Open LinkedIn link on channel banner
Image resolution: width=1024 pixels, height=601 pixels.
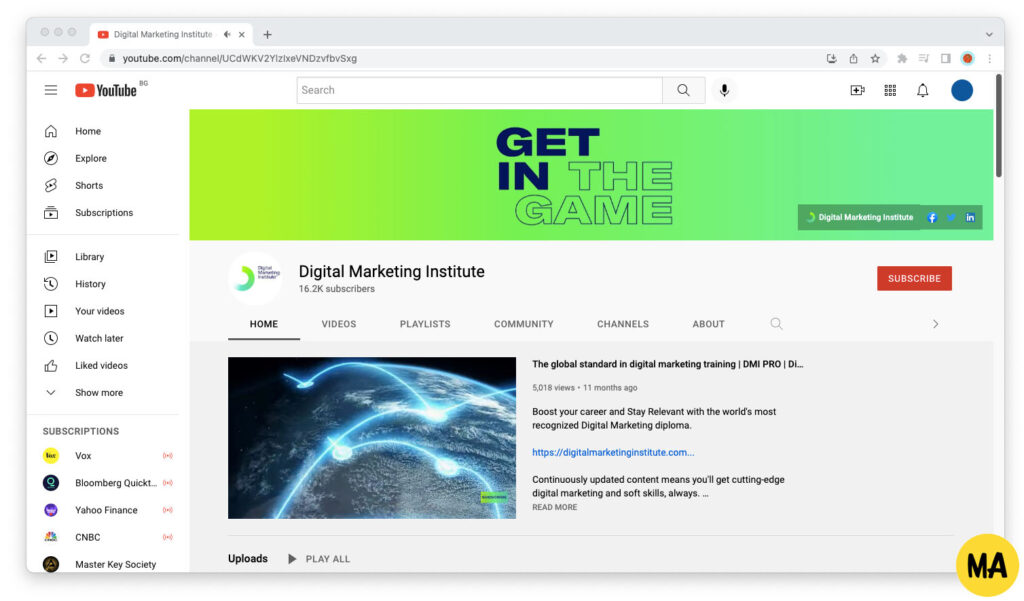pos(970,218)
